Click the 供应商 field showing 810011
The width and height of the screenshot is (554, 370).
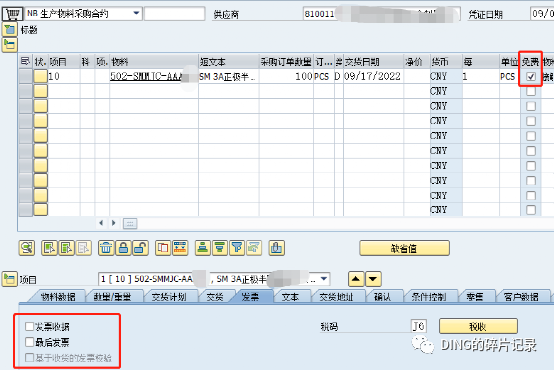382,14
